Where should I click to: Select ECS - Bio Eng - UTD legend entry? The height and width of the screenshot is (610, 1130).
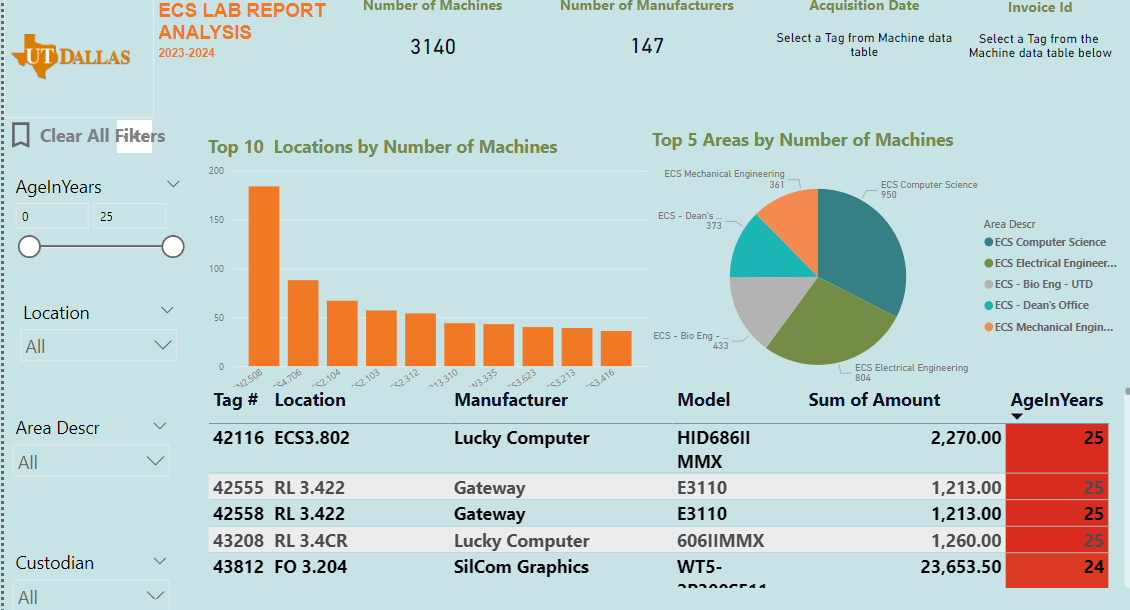pyautogui.click(x=1038, y=284)
